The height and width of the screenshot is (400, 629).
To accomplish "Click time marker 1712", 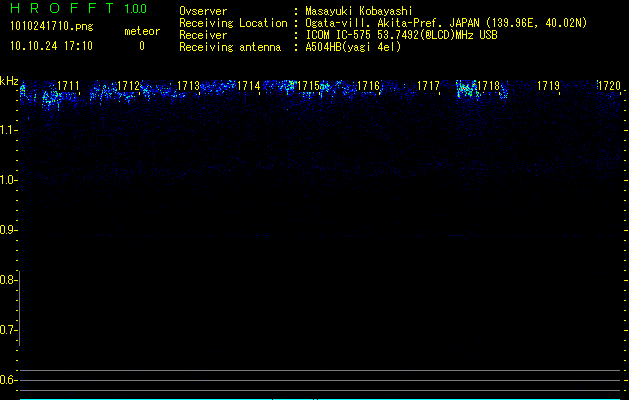I will click(128, 86).
